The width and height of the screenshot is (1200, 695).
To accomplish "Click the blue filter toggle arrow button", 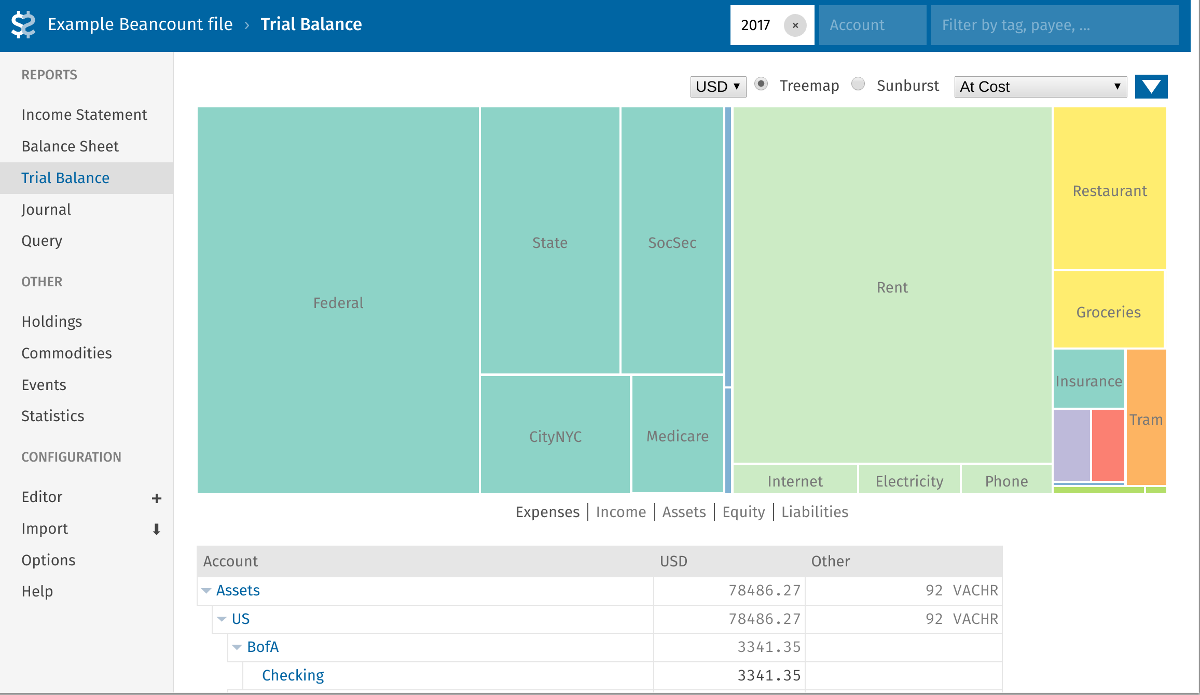I will [1151, 87].
